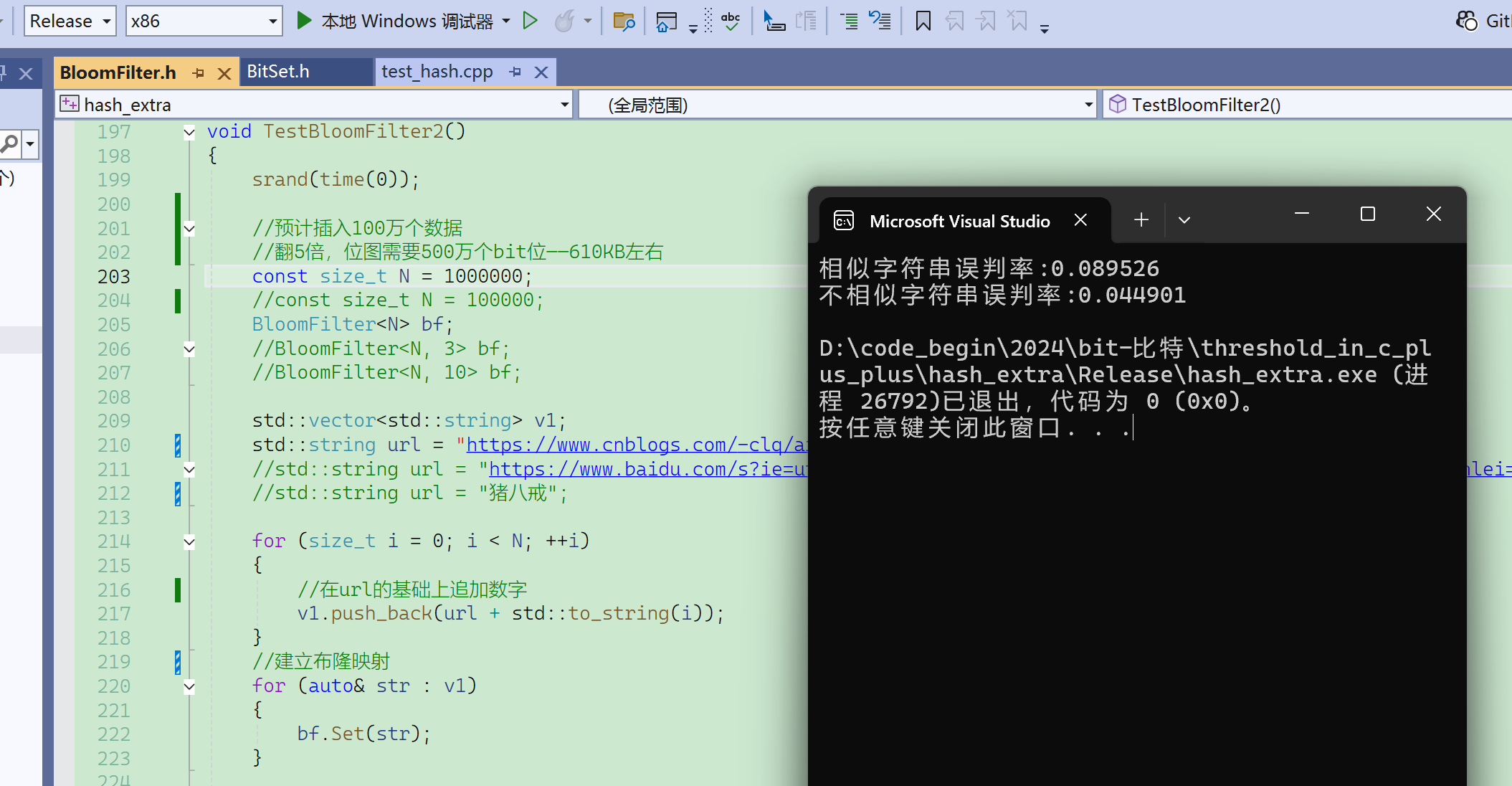Expand the hash_extra project scope dropdown
The image size is (1512, 786).
click(564, 105)
